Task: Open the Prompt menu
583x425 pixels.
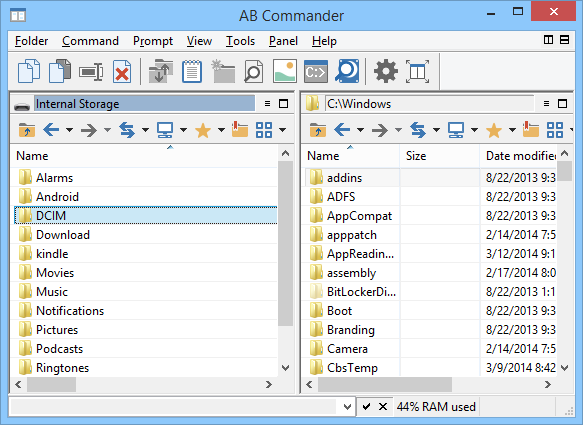Action: (153, 41)
